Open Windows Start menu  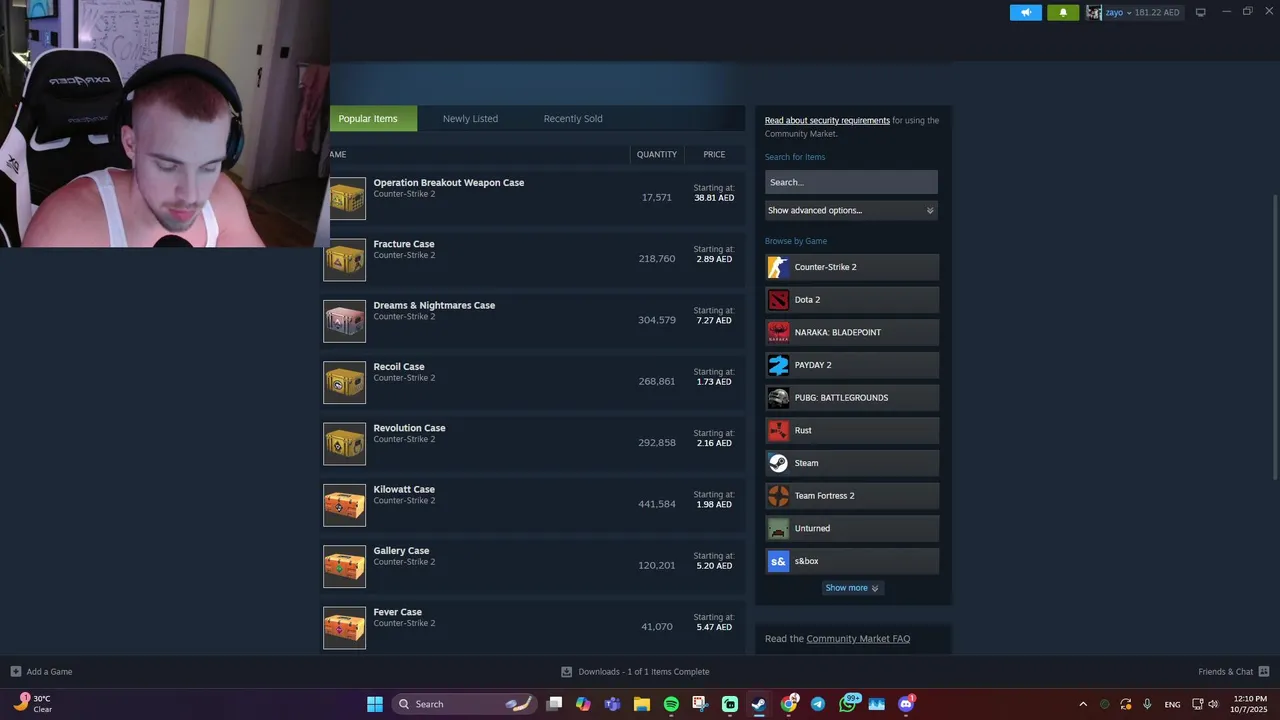(375, 704)
